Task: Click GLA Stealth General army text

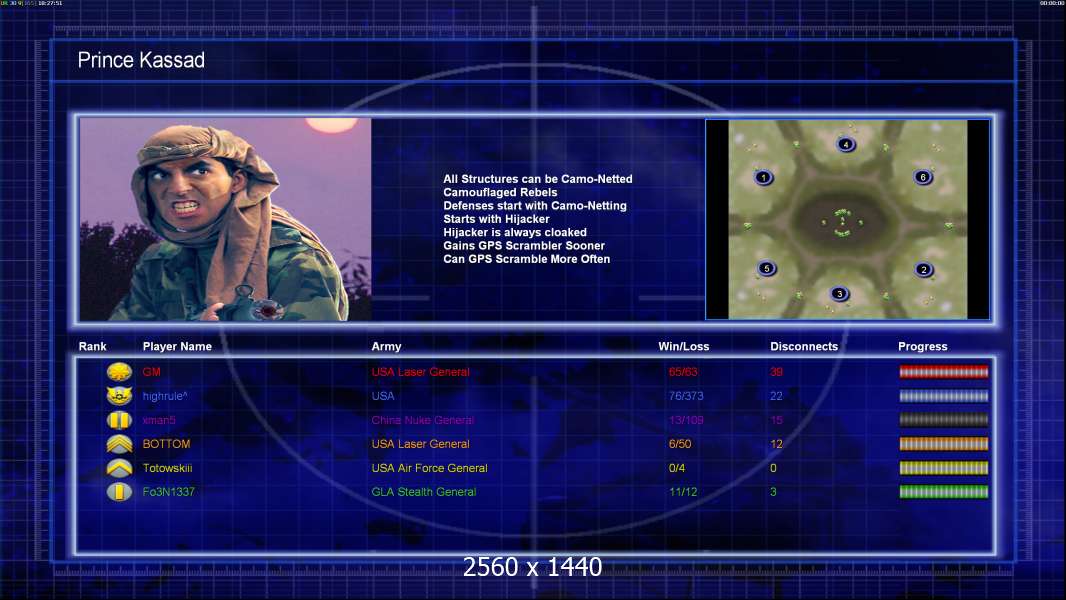Action: [x=424, y=492]
